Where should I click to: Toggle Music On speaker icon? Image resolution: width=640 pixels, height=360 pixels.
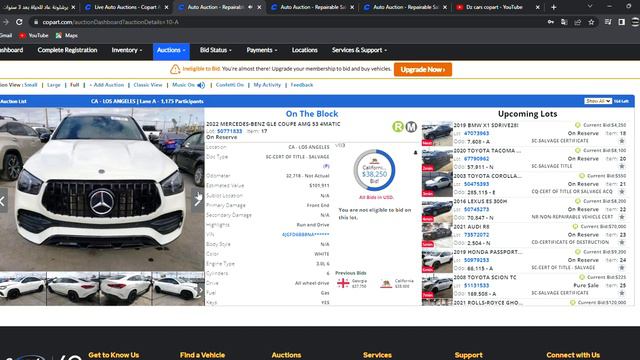pyautogui.click(x=201, y=85)
